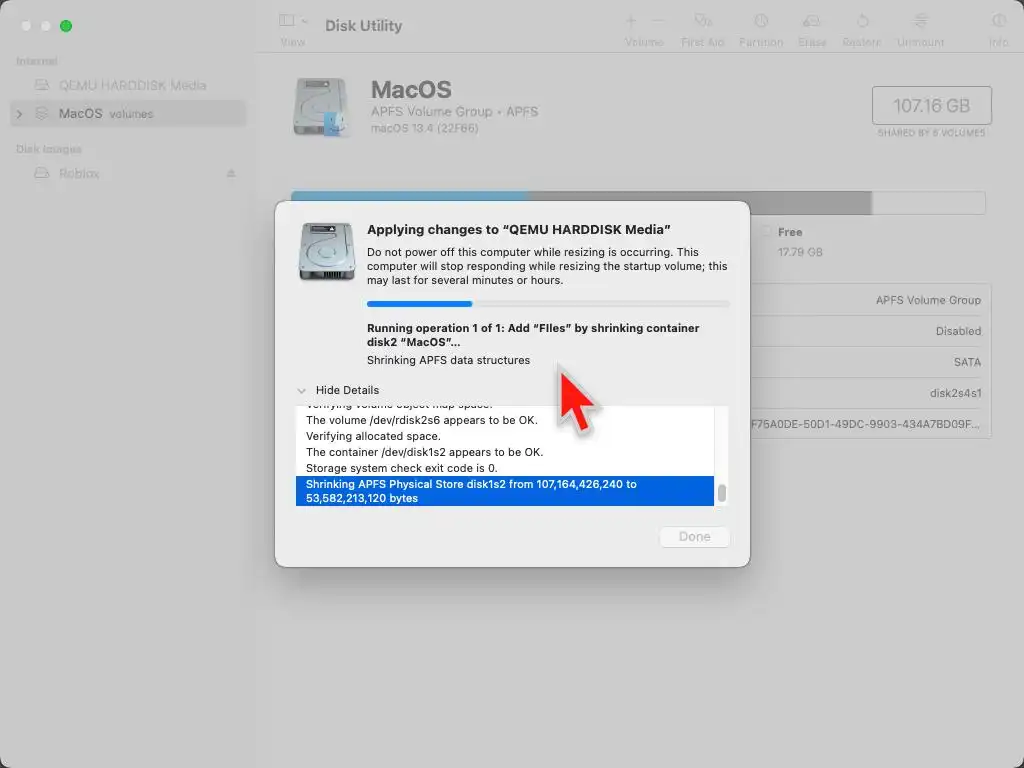Click the MacOS volume drive icon
Screen dimensions: 1024x768
pos(320,107)
